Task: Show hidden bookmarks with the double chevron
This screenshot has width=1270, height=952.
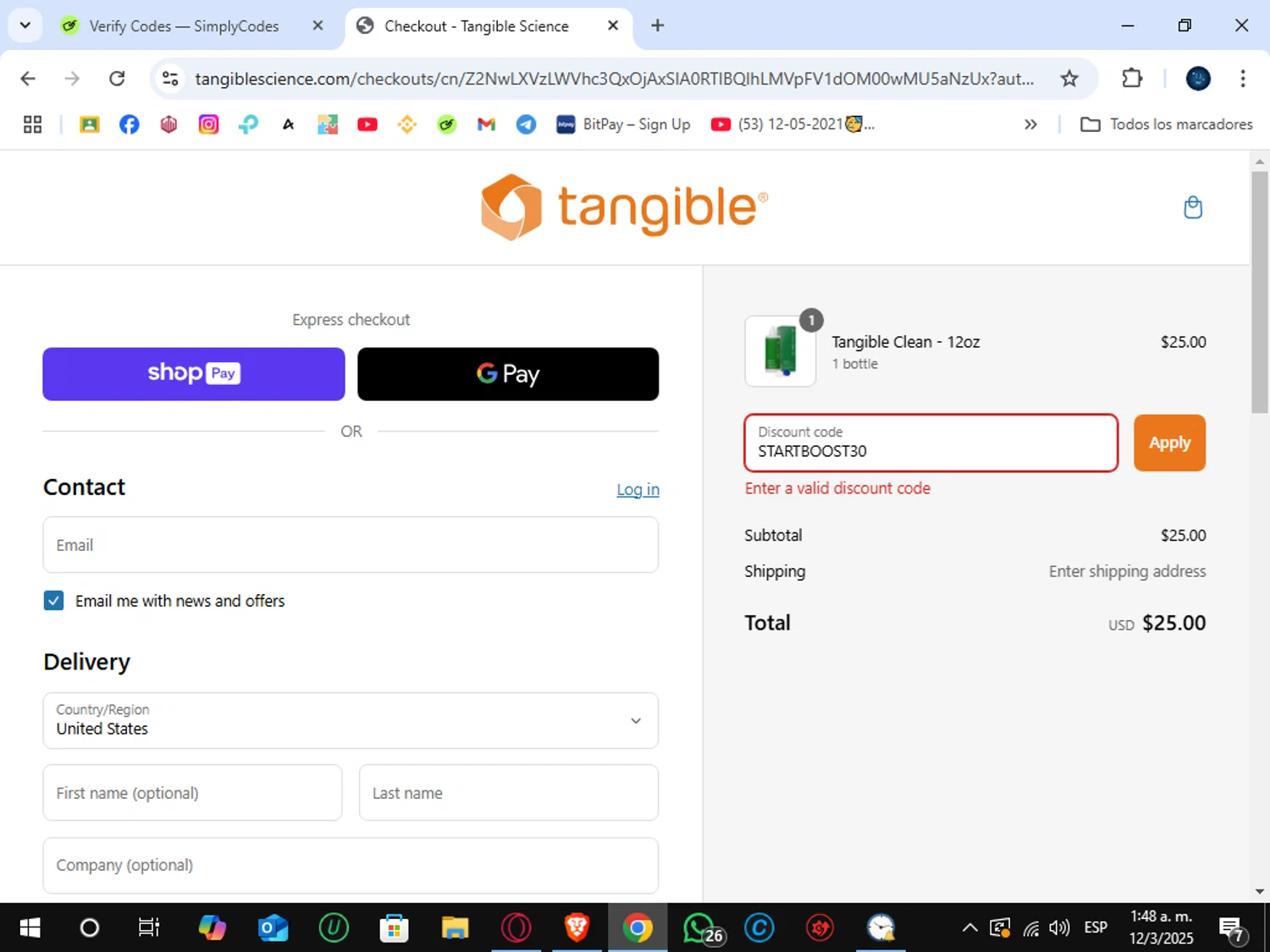Action: pos(1030,124)
